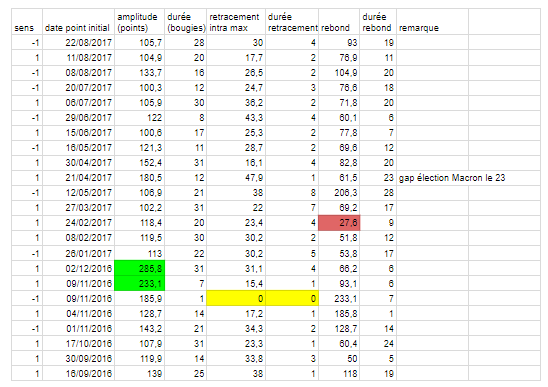Select the 'rebond' column header
548x387 pixels.
point(339,22)
